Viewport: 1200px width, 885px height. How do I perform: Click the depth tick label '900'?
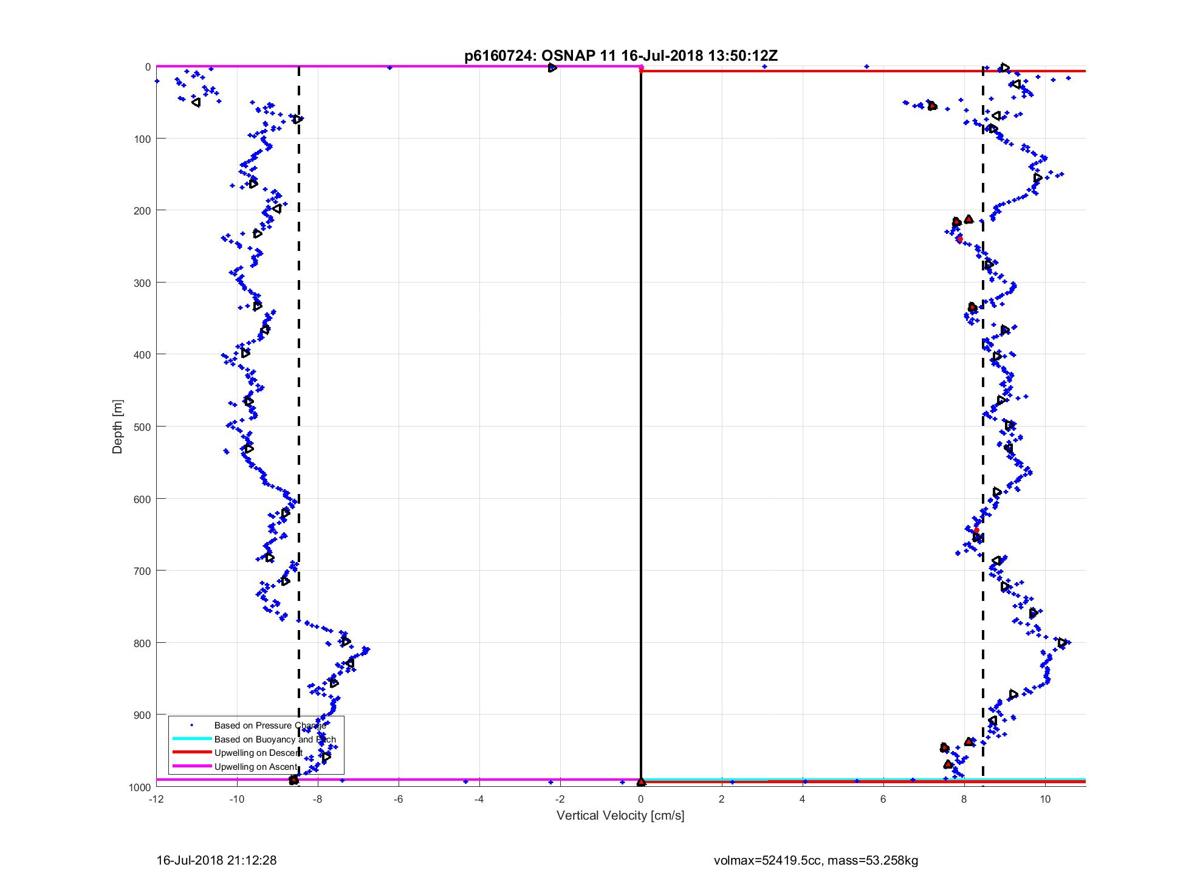point(142,715)
